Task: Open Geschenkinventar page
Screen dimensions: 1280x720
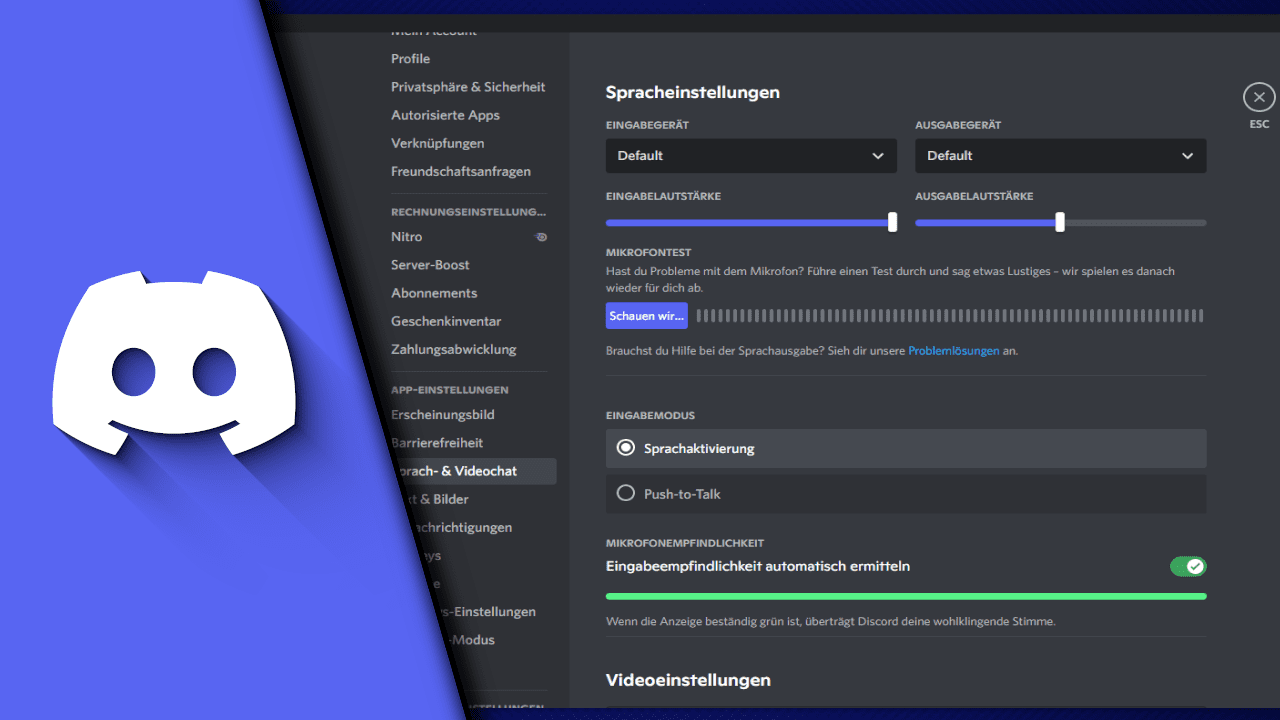Action: click(446, 321)
